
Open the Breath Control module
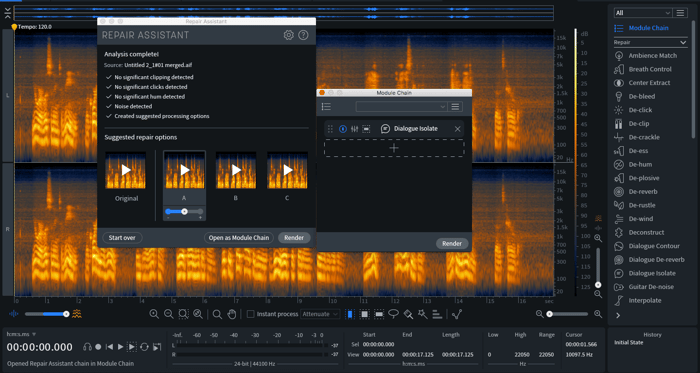650,69
